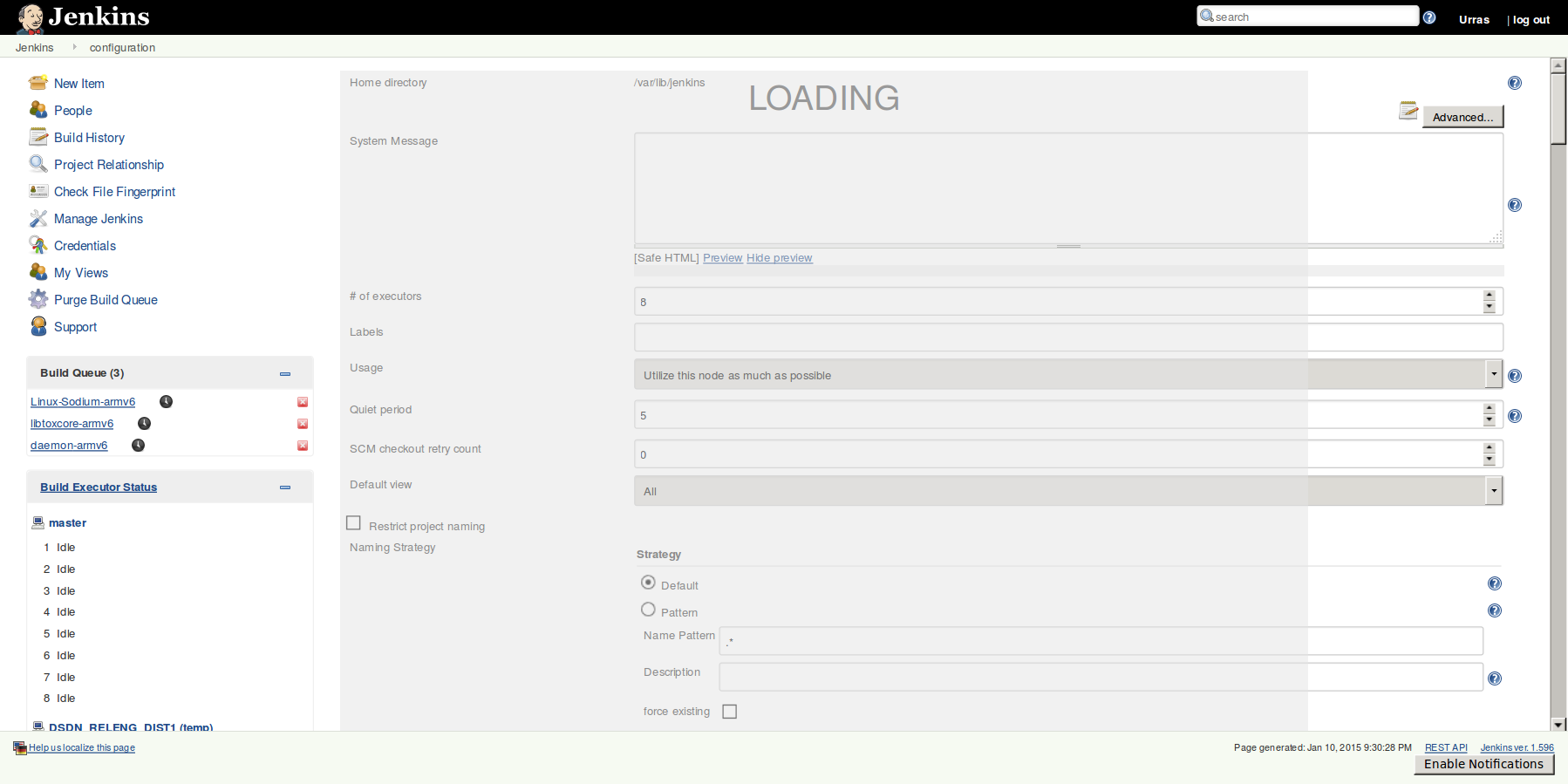The image size is (1568, 784).
Task: Click the localize page icon in footer
Action: point(19,747)
